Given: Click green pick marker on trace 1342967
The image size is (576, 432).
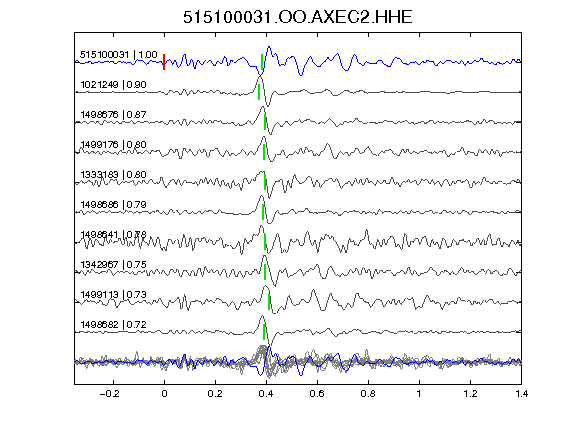Looking at the screenshot, I should (x=265, y=272).
